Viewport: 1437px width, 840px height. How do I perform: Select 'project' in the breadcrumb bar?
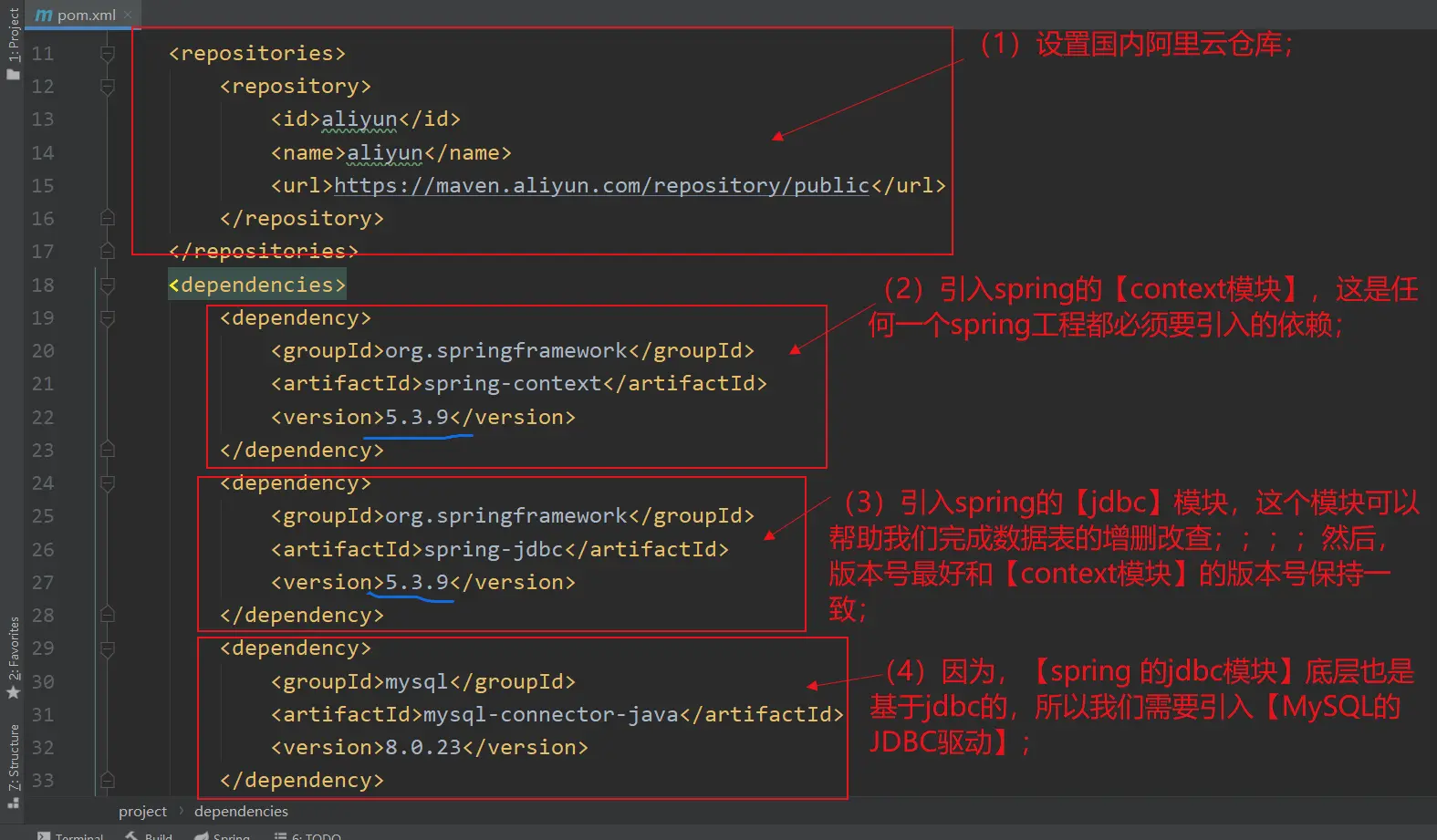pos(142,811)
